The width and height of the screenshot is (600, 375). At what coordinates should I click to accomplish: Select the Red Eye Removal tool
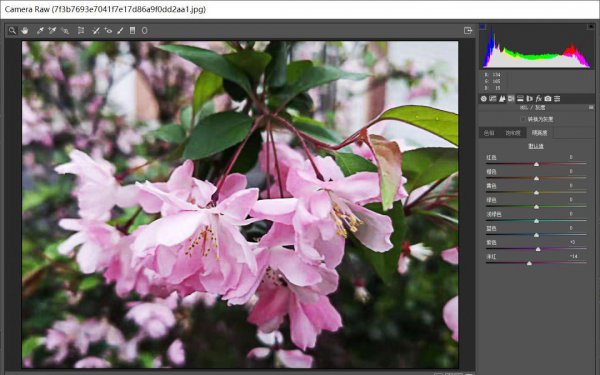click(x=108, y=31)
